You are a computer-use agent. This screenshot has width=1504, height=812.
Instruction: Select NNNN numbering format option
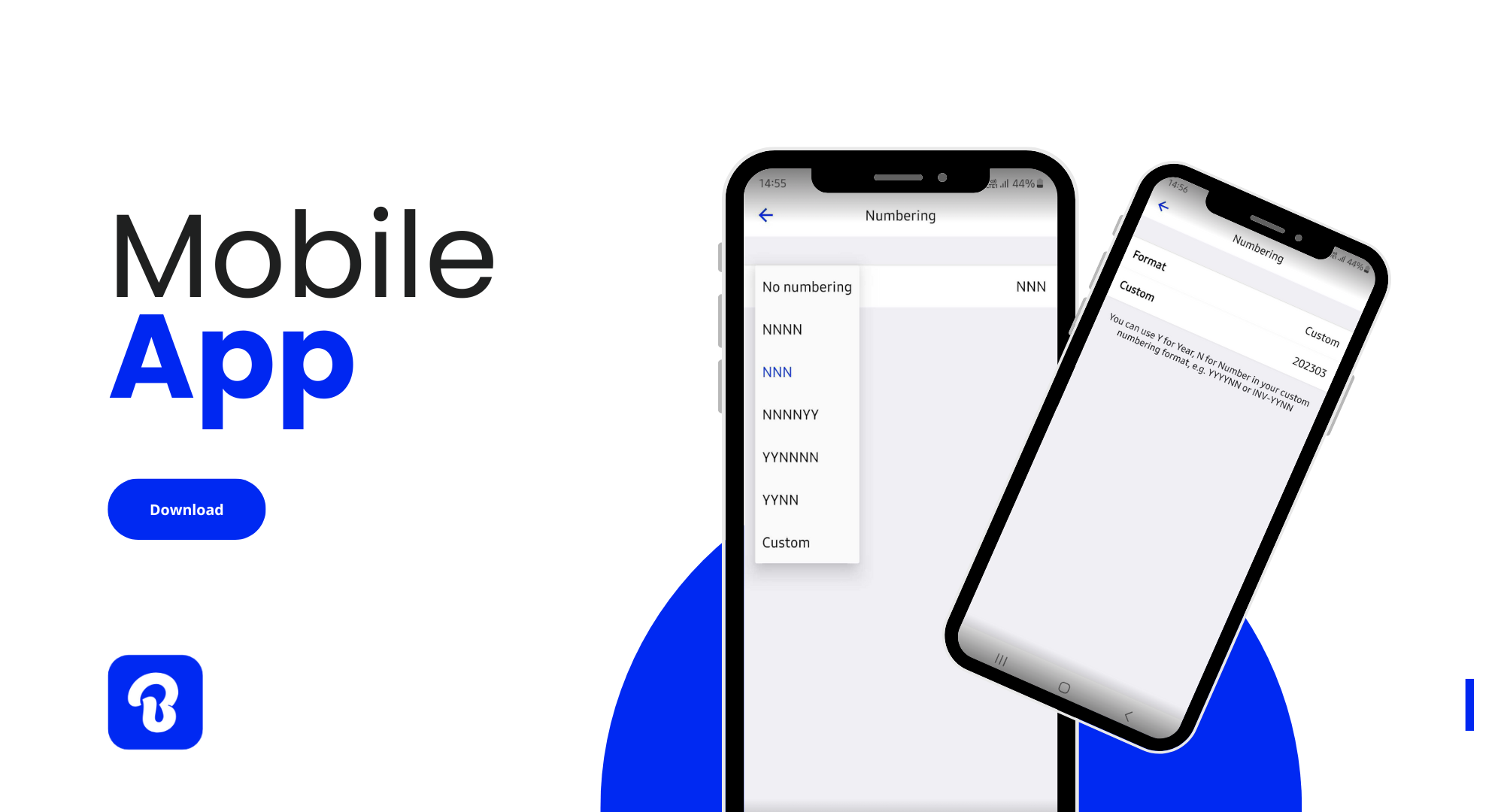pos(784,329)
